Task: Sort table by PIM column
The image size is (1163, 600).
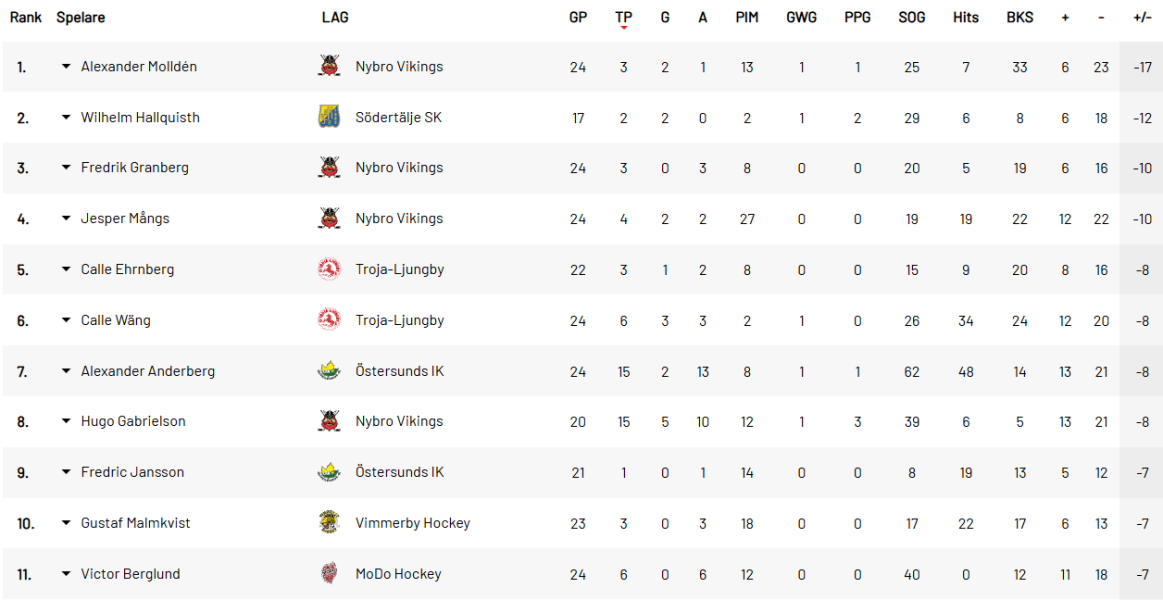Action: click(747, 17)
